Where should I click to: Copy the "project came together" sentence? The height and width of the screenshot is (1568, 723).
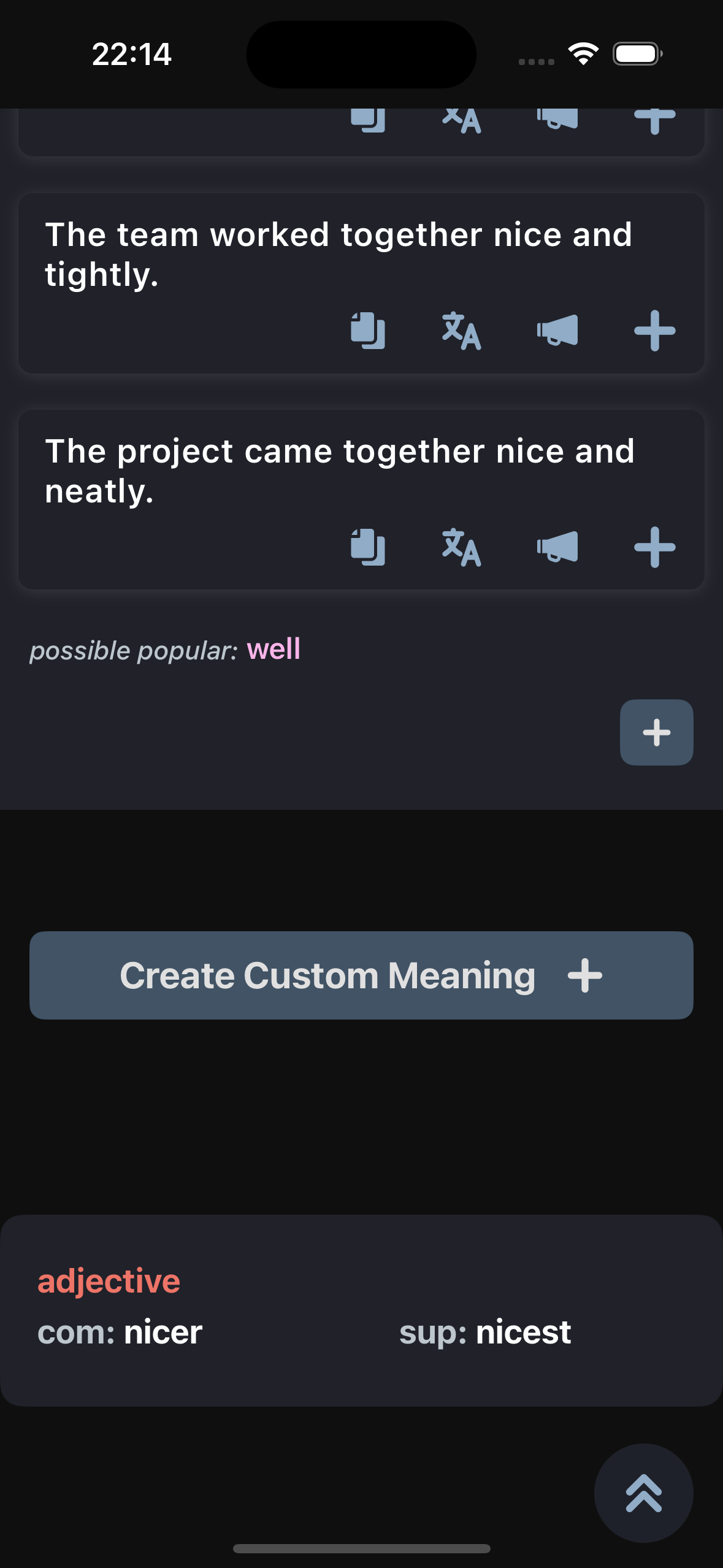pyautogui.click(x=367, y=550)
